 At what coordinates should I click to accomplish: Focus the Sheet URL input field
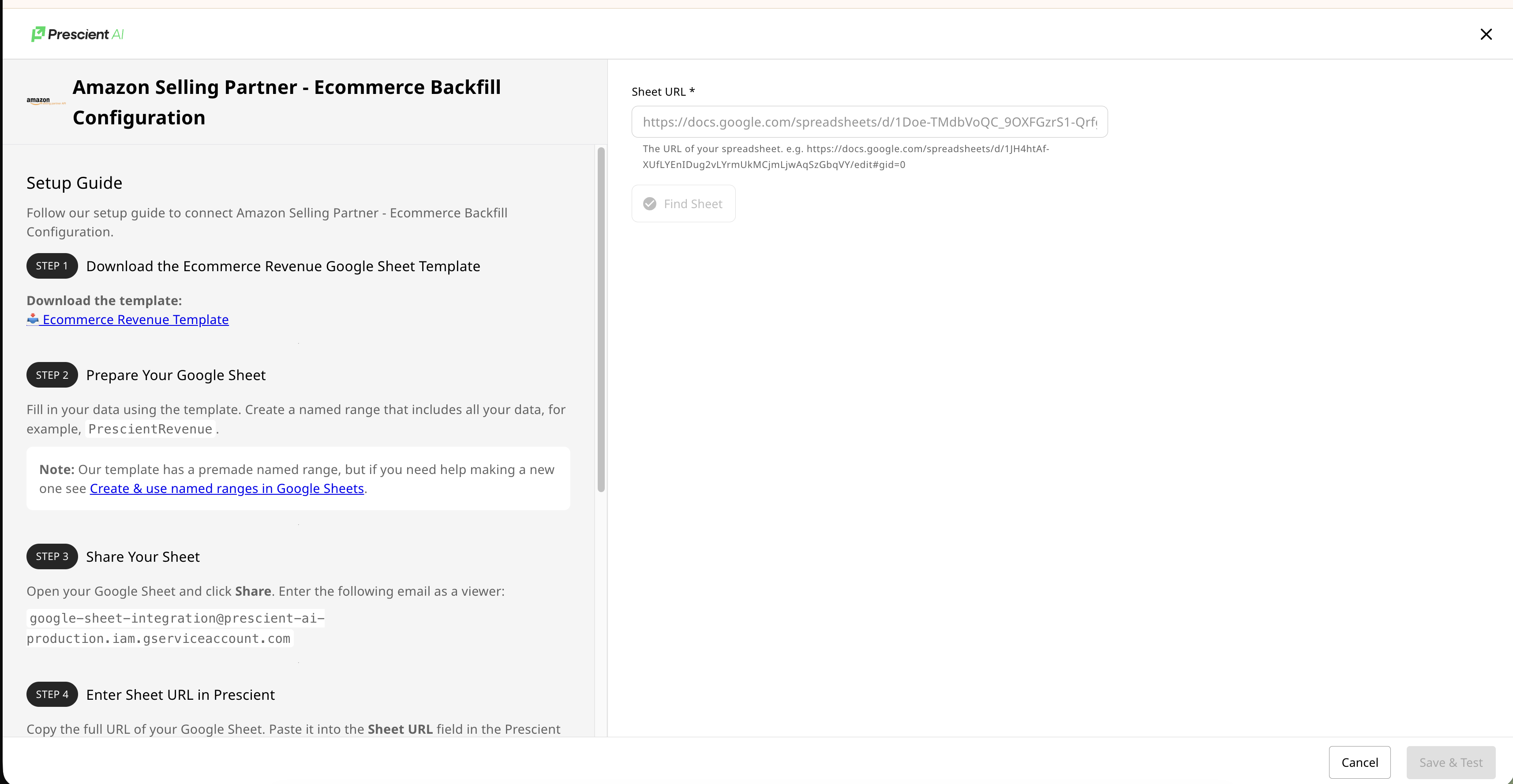869,122
